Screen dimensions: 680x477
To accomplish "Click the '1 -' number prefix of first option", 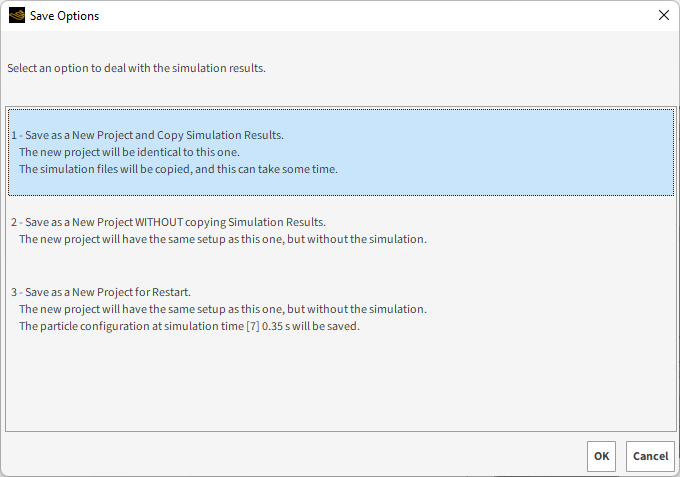I will click(x=17, y=135).
